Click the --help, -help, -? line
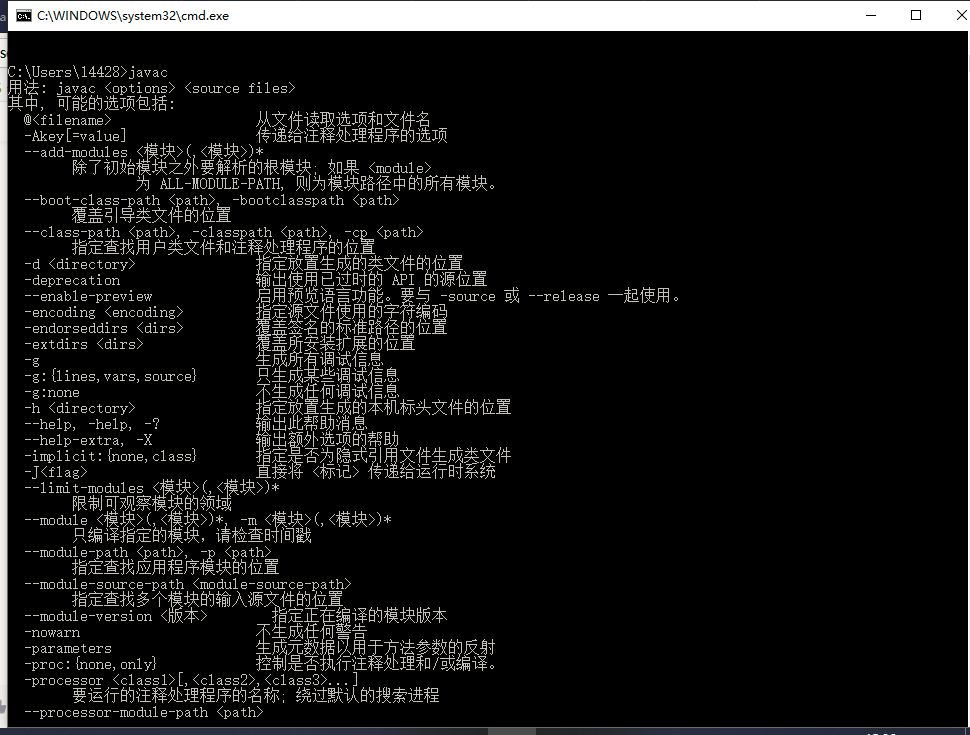This screenshot has height=735, width=970. click(x=92, y=425)
